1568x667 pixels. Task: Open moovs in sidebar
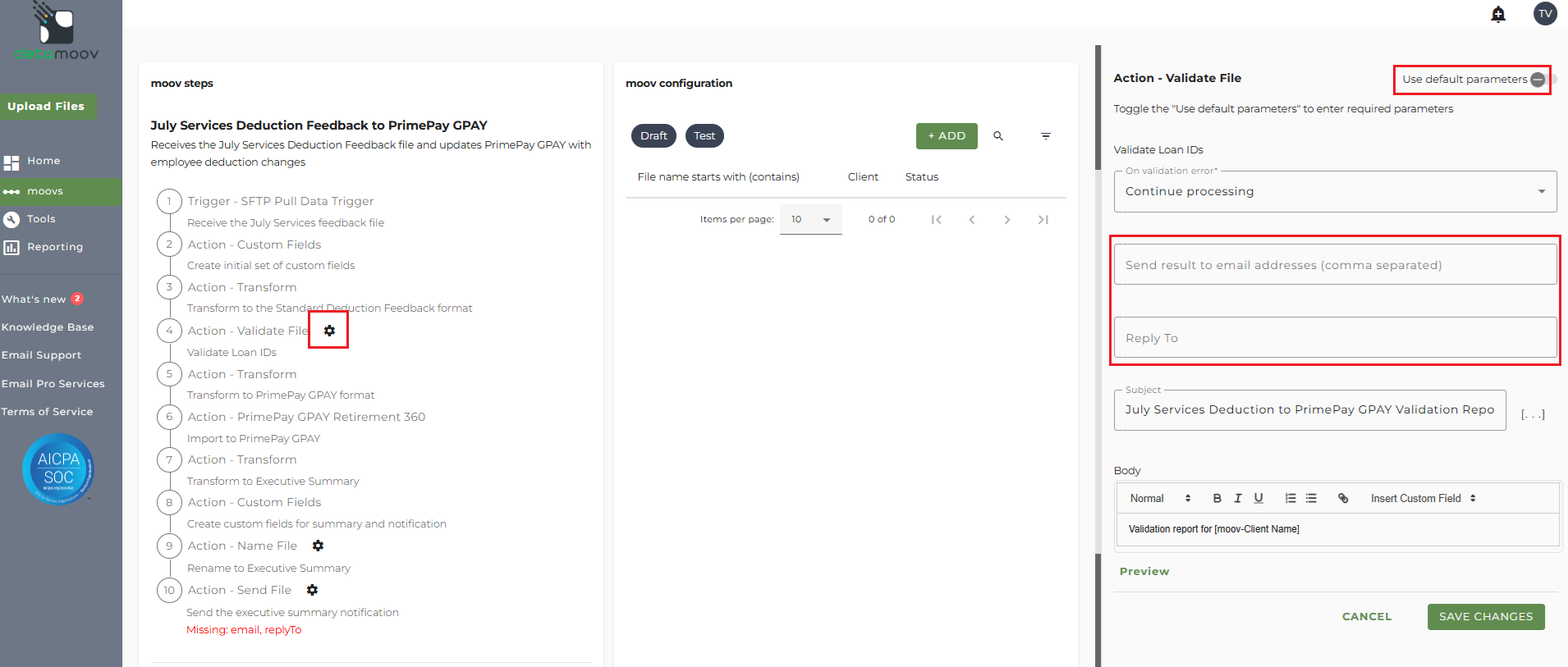coord(61,191)
